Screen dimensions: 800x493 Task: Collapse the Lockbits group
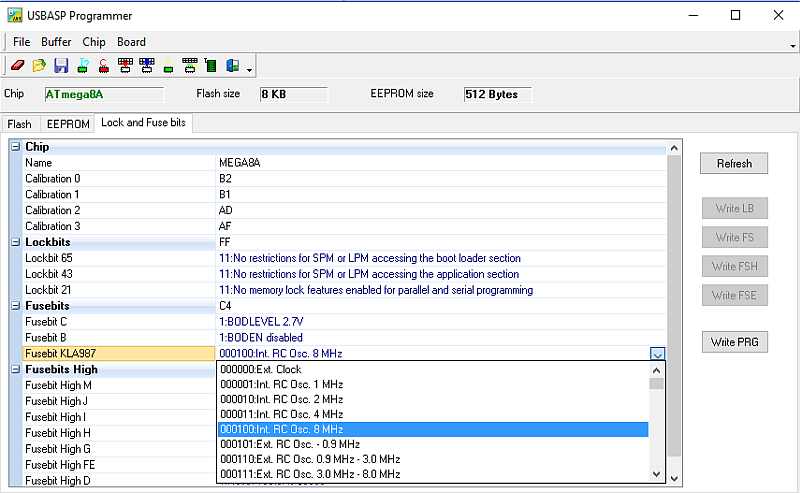click(16, 242)
